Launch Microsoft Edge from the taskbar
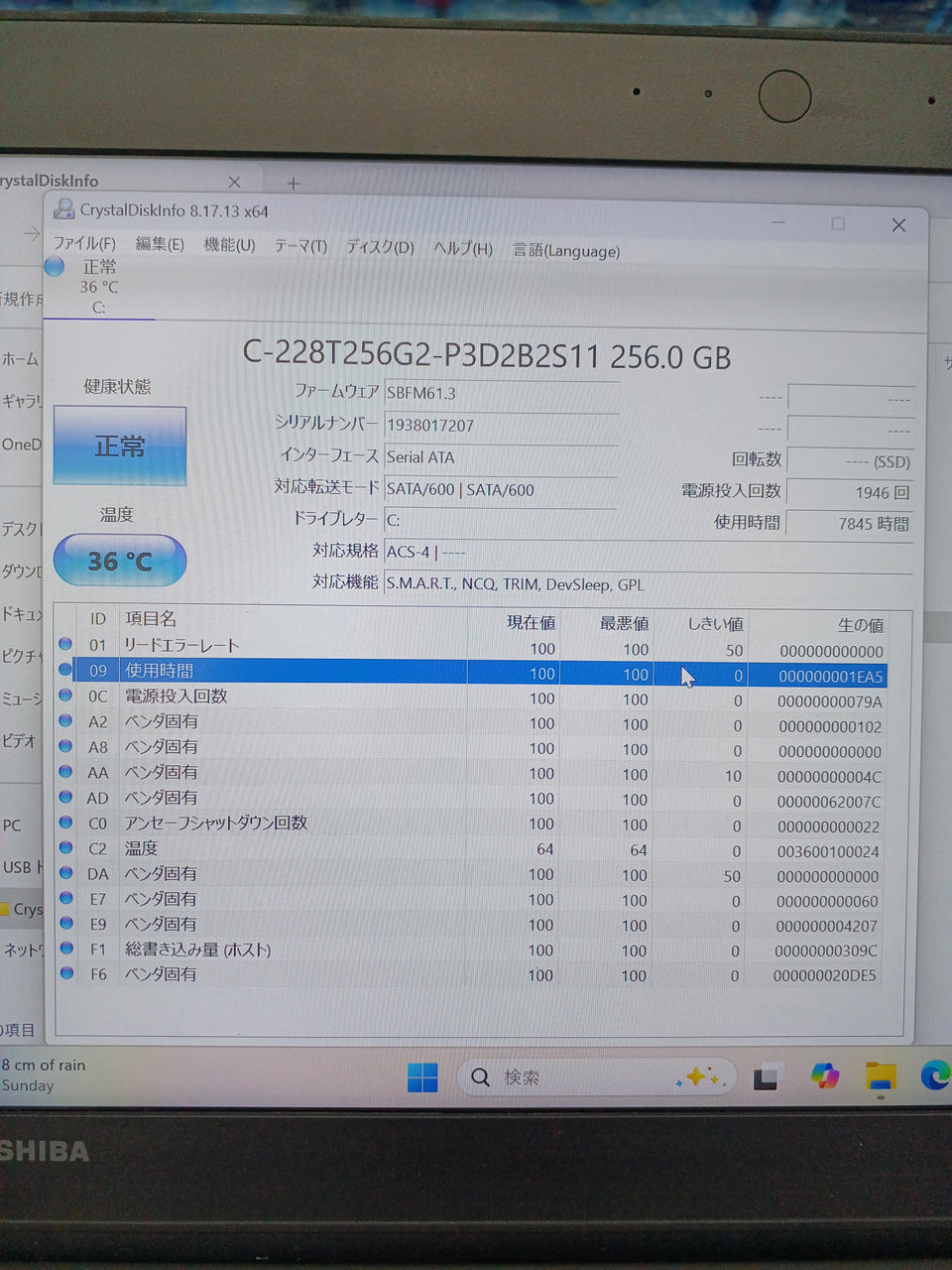 coord(934,1076)
